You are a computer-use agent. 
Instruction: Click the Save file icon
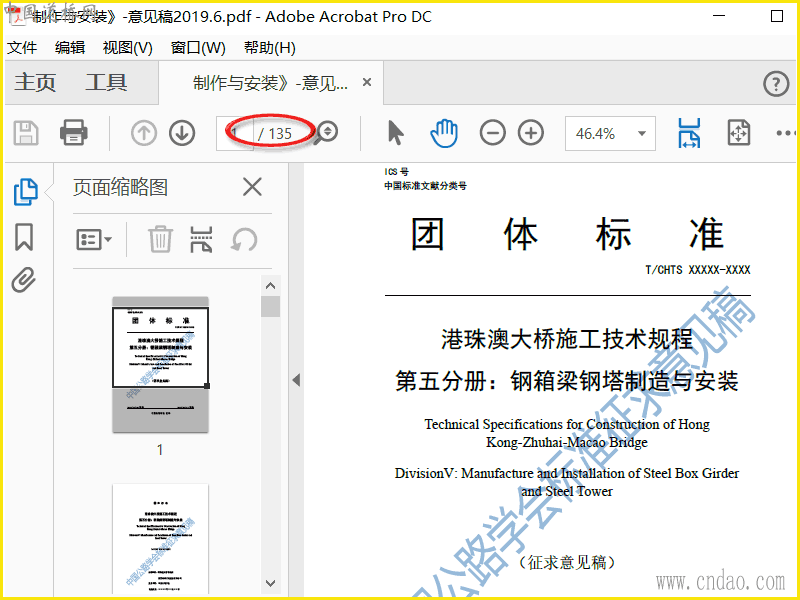(26, 133)
